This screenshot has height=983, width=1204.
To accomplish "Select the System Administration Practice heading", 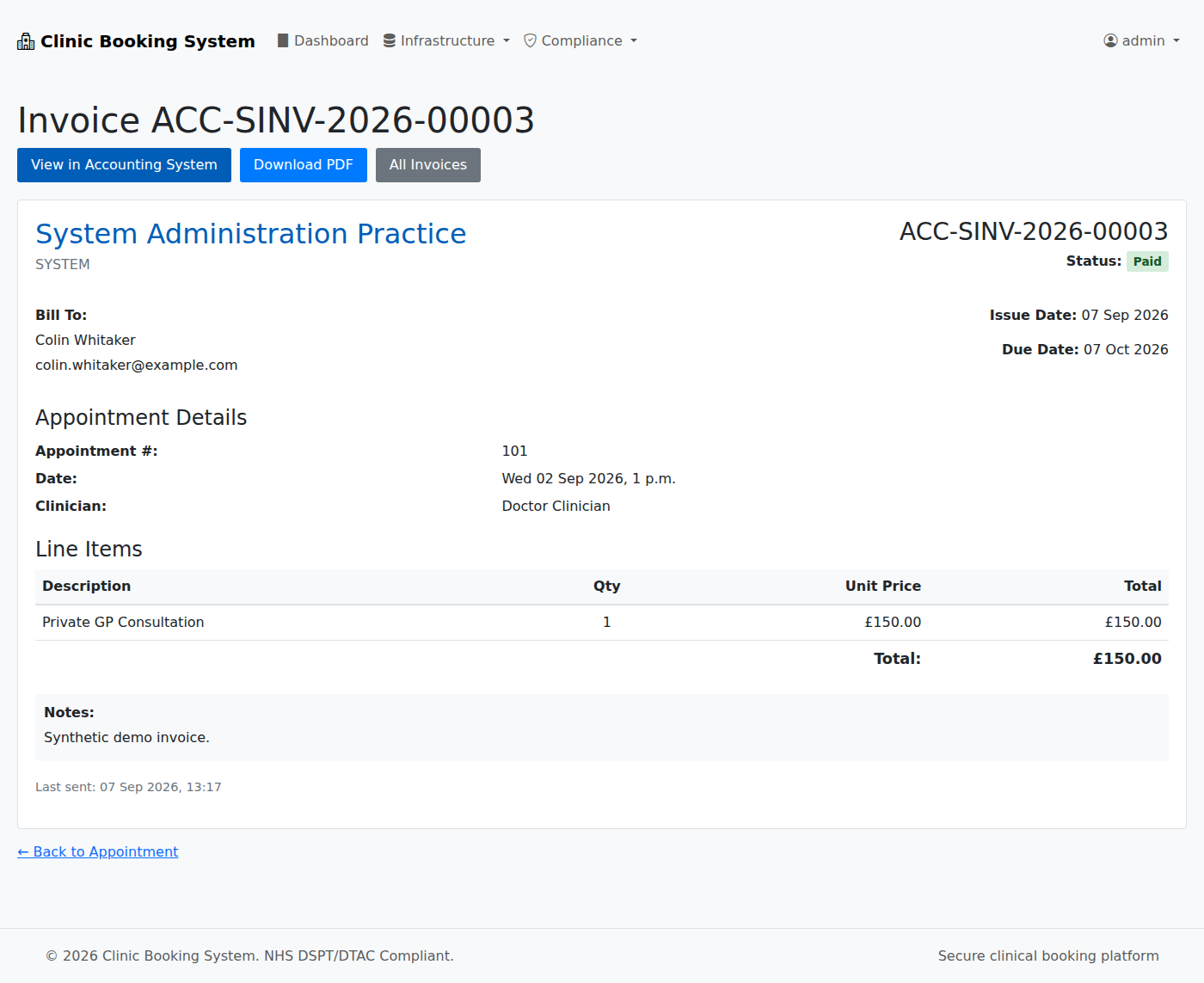I will tap(251, 234).
